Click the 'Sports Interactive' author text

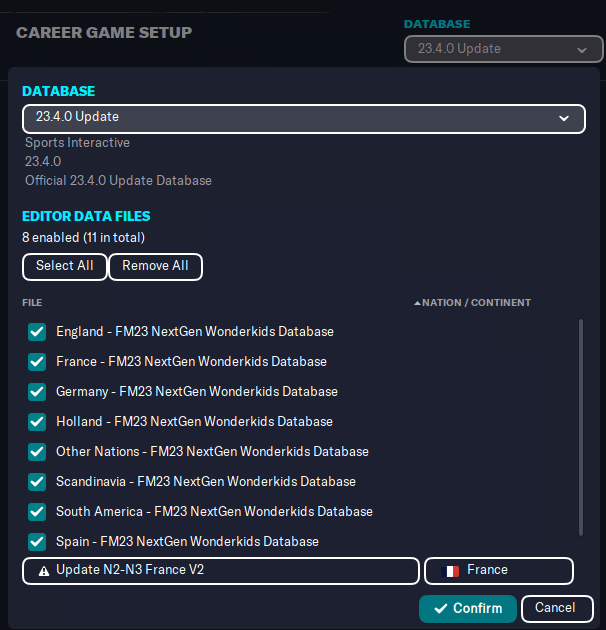[77, 143]
